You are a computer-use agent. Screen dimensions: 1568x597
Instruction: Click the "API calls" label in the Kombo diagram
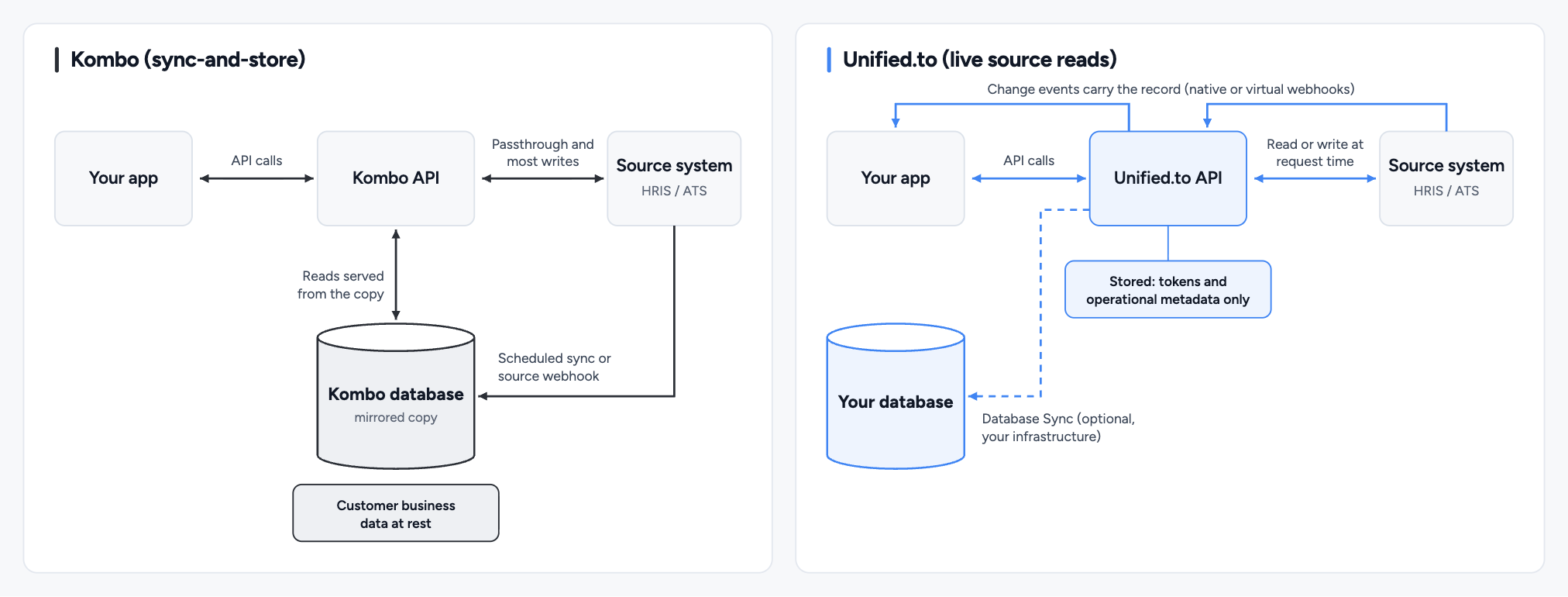pyautogui.click(x=256, y=160)
